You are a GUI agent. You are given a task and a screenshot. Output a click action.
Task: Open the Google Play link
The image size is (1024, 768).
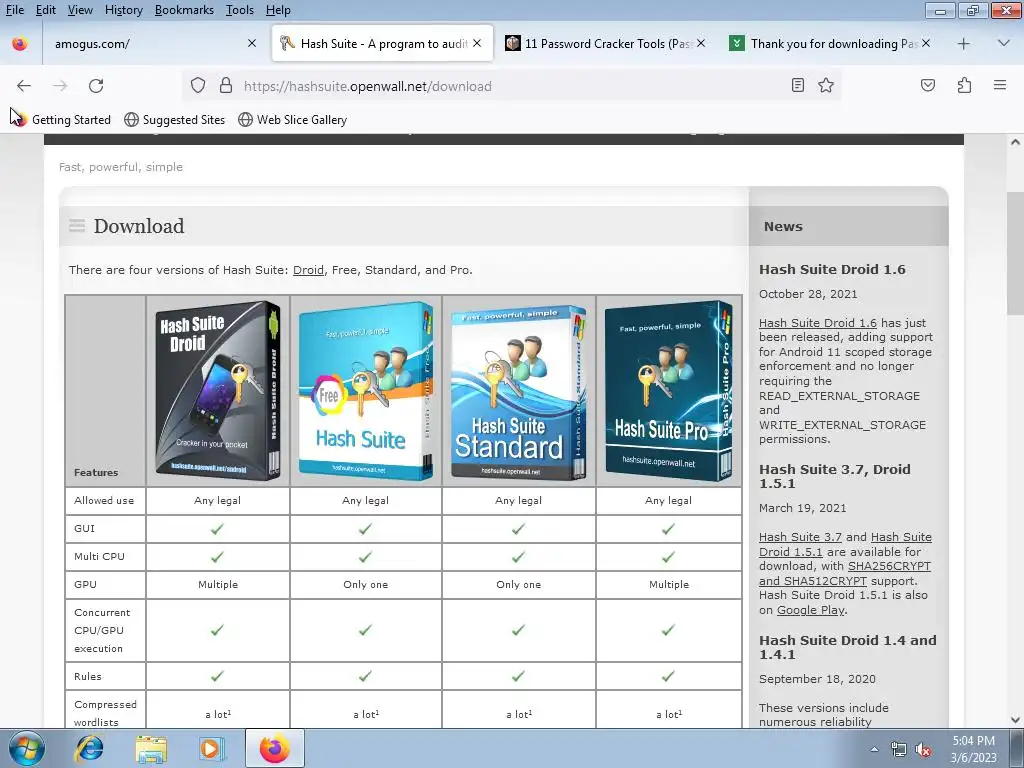(810, 610)
